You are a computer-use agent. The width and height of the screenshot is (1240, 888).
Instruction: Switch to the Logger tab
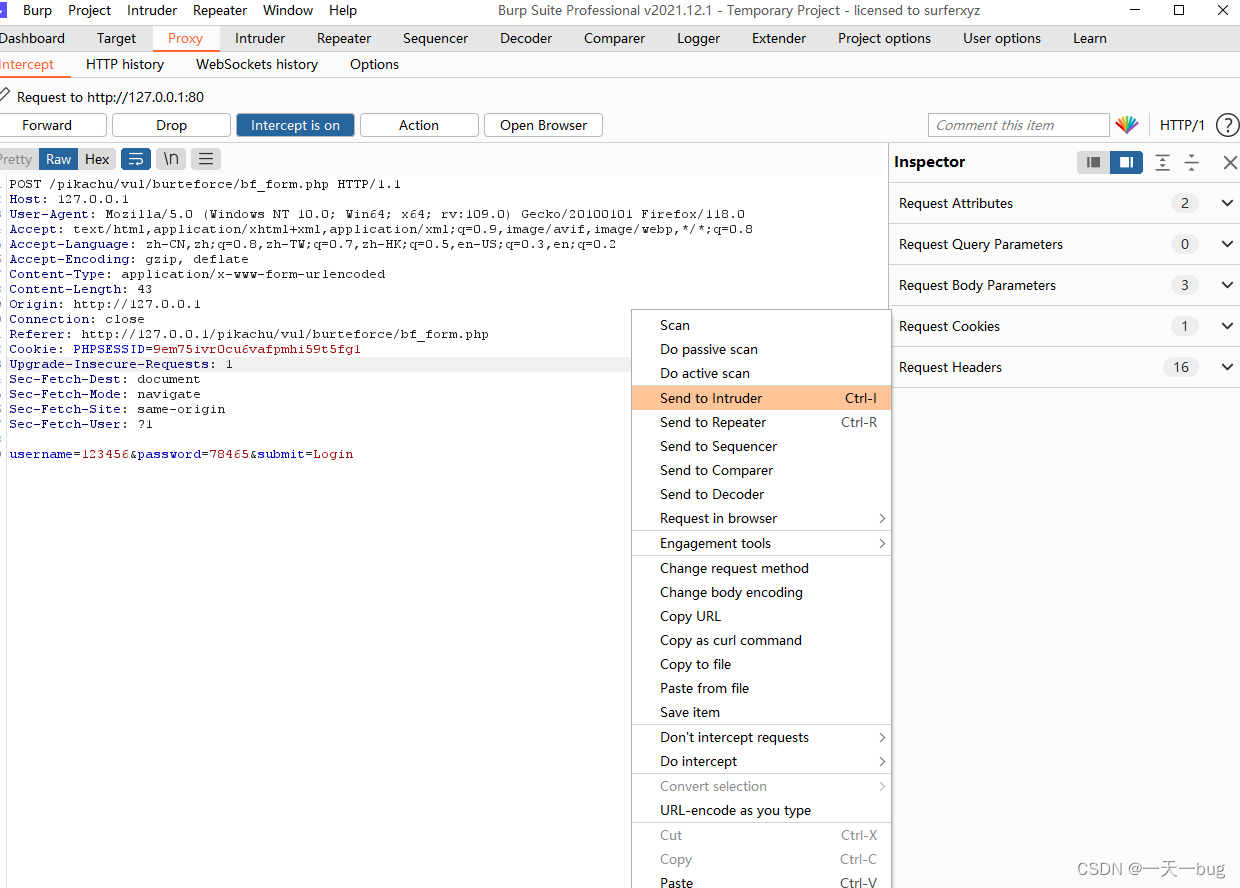point(698,38)
